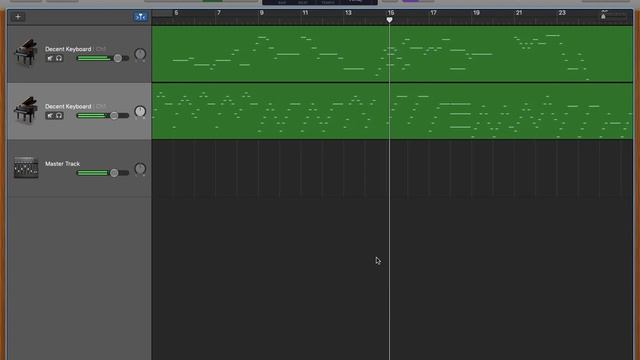Select the first Decent Keyboard piano icon
This screenshot has height=360, width=640.
pos(26,53)
